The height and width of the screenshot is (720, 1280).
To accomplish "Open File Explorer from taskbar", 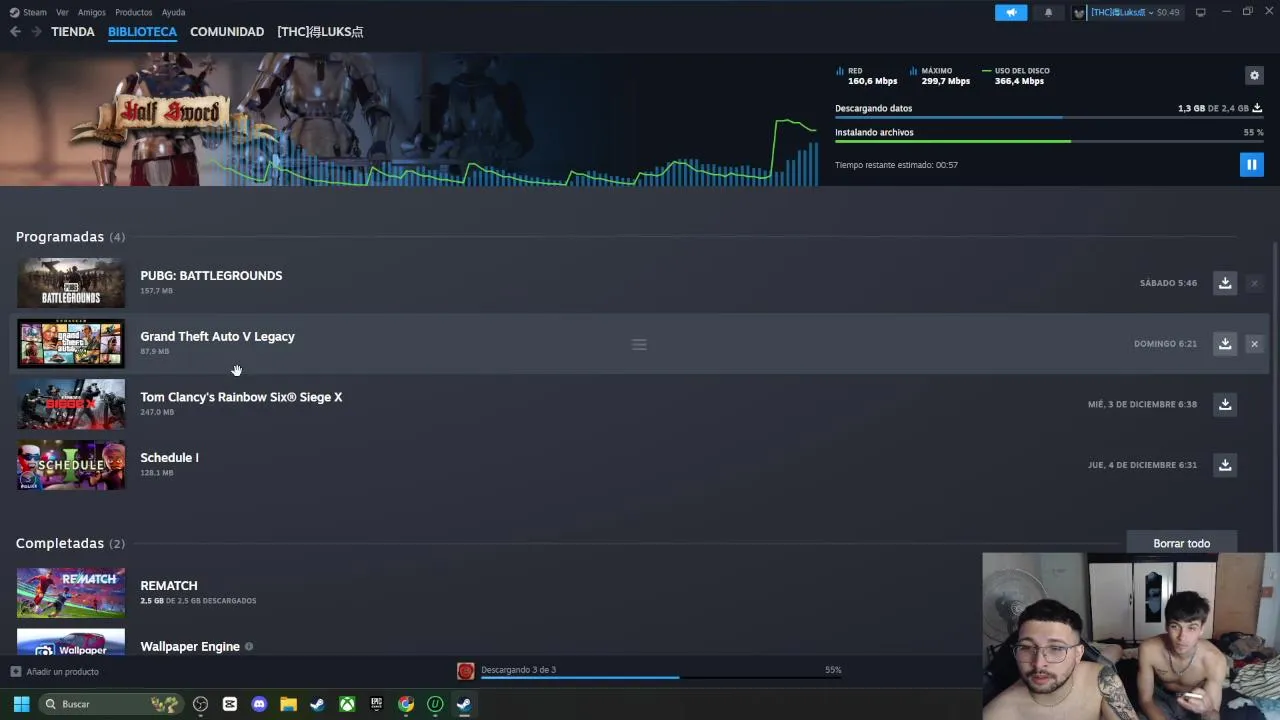I will (x=288, y=704).
